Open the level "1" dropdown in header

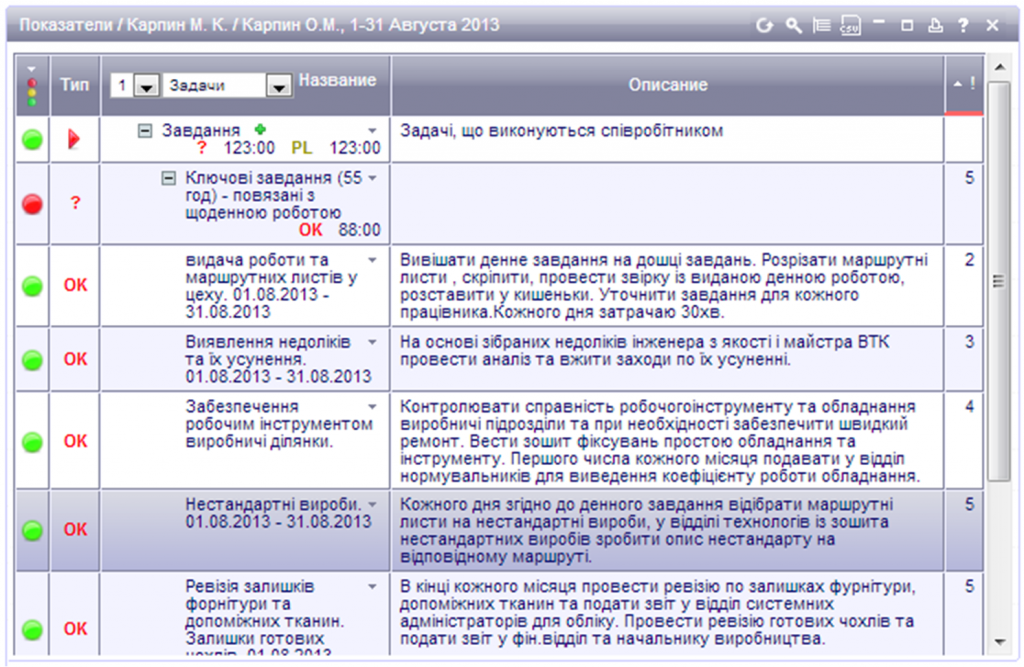point(146,86)
